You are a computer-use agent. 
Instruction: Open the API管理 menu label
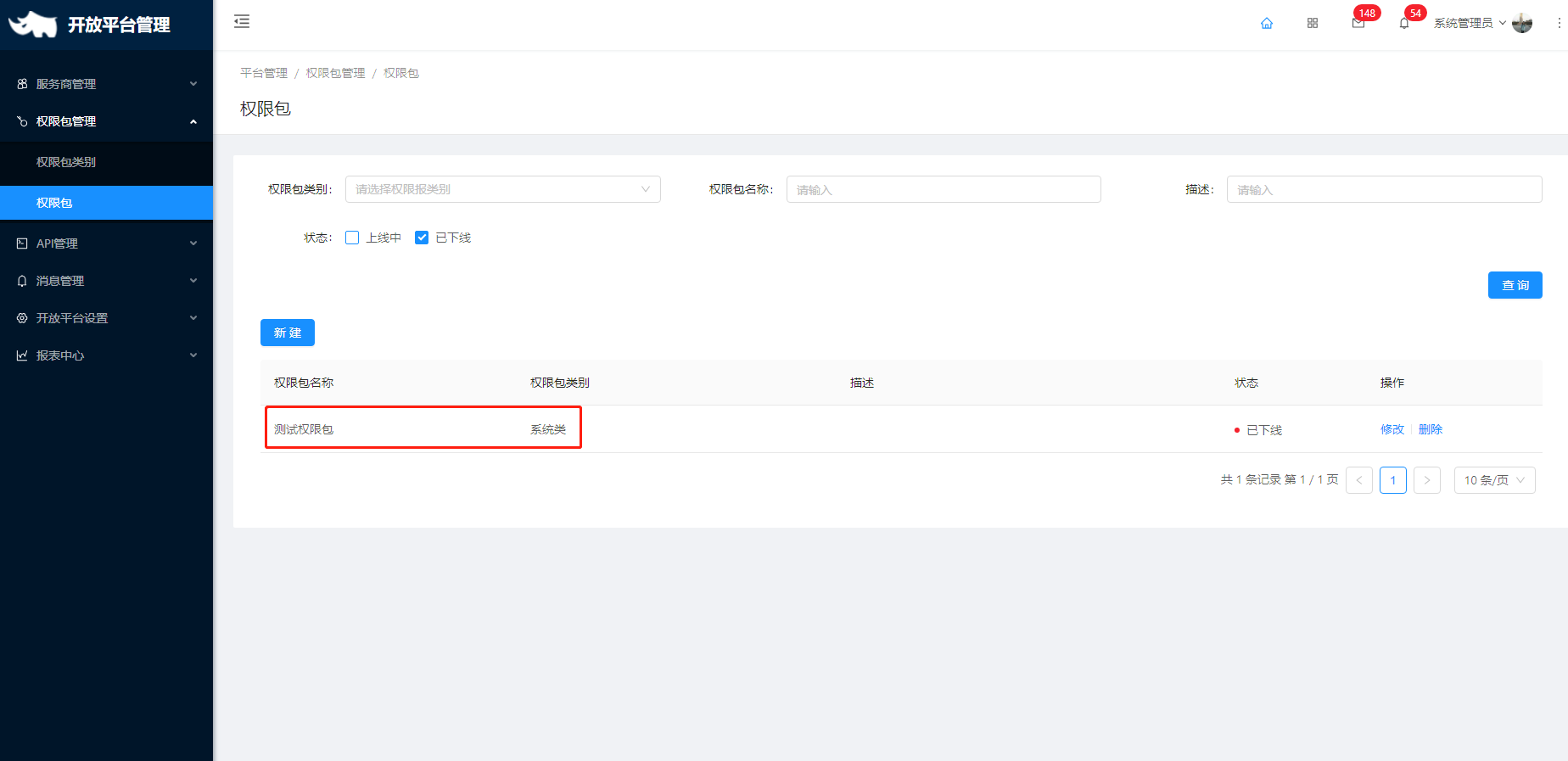coord(57,243)
